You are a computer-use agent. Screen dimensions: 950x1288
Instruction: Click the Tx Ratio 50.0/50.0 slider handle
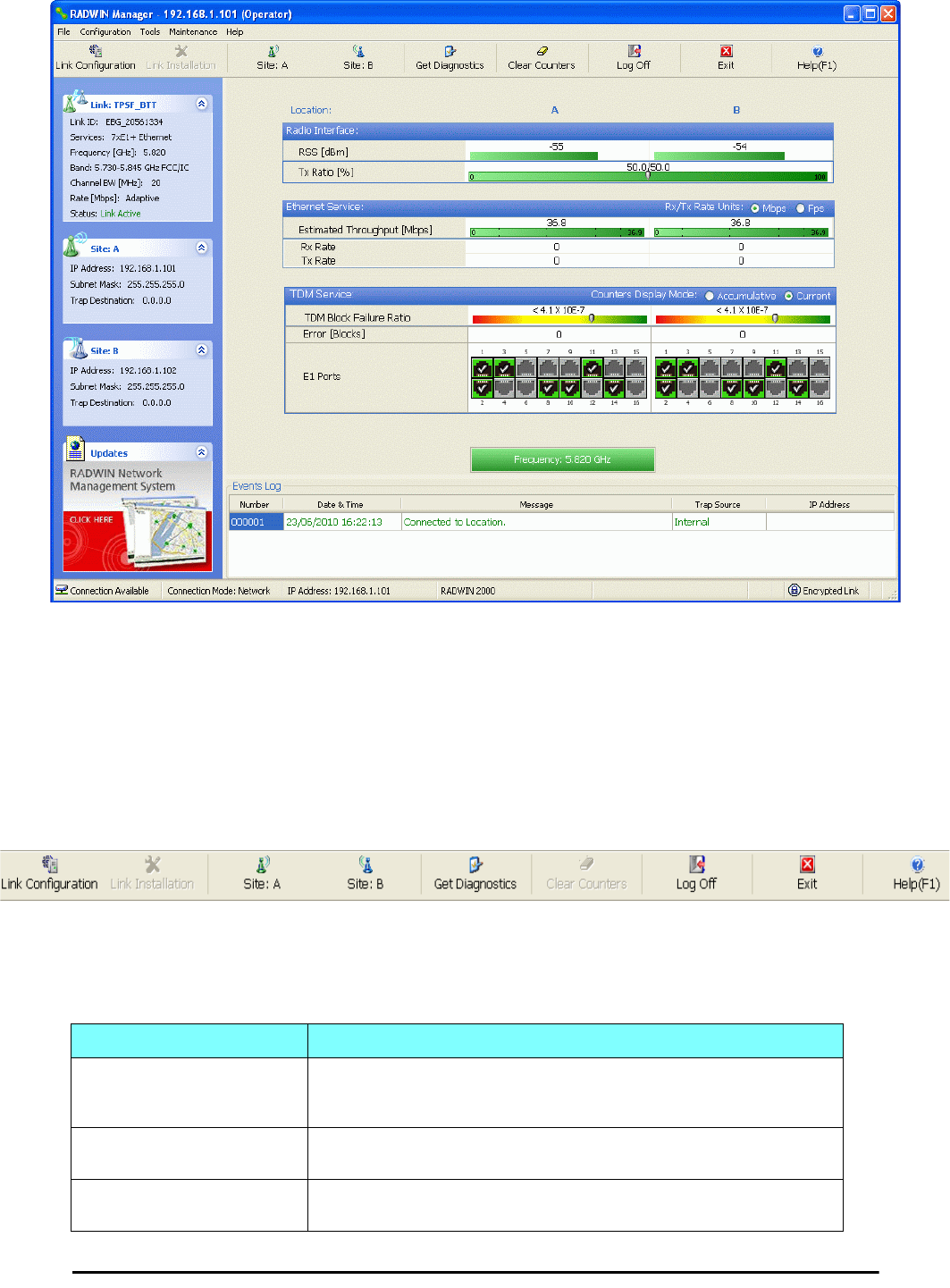coord(648,176)
